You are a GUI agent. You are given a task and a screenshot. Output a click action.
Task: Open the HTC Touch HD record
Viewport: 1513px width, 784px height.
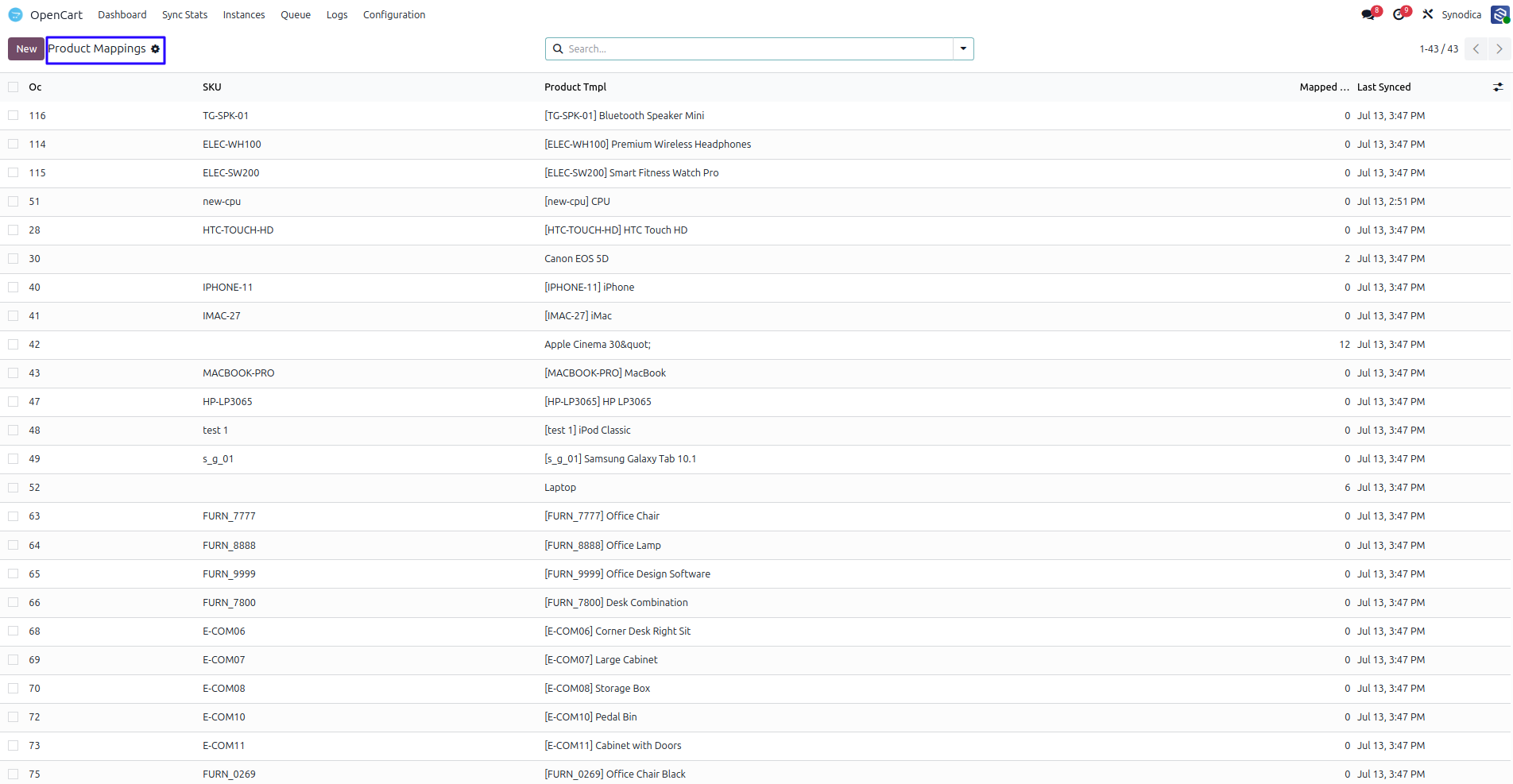(x=616, y=230)
